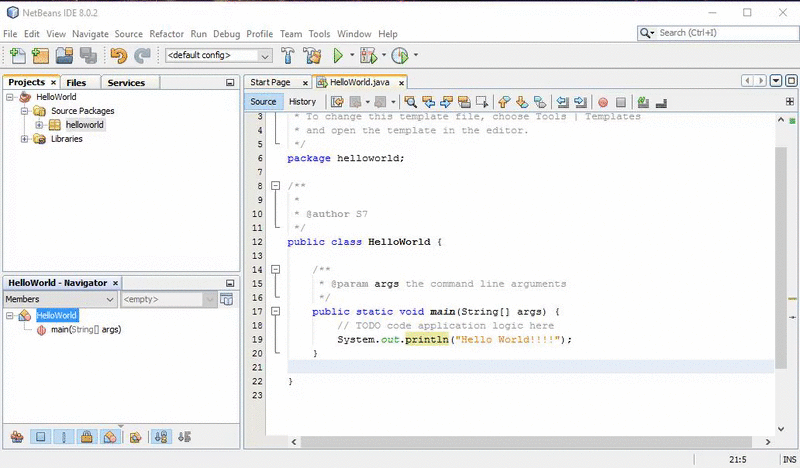
Task: Toggle Highlight Search in editor toolbar
Action: [464, 102]
